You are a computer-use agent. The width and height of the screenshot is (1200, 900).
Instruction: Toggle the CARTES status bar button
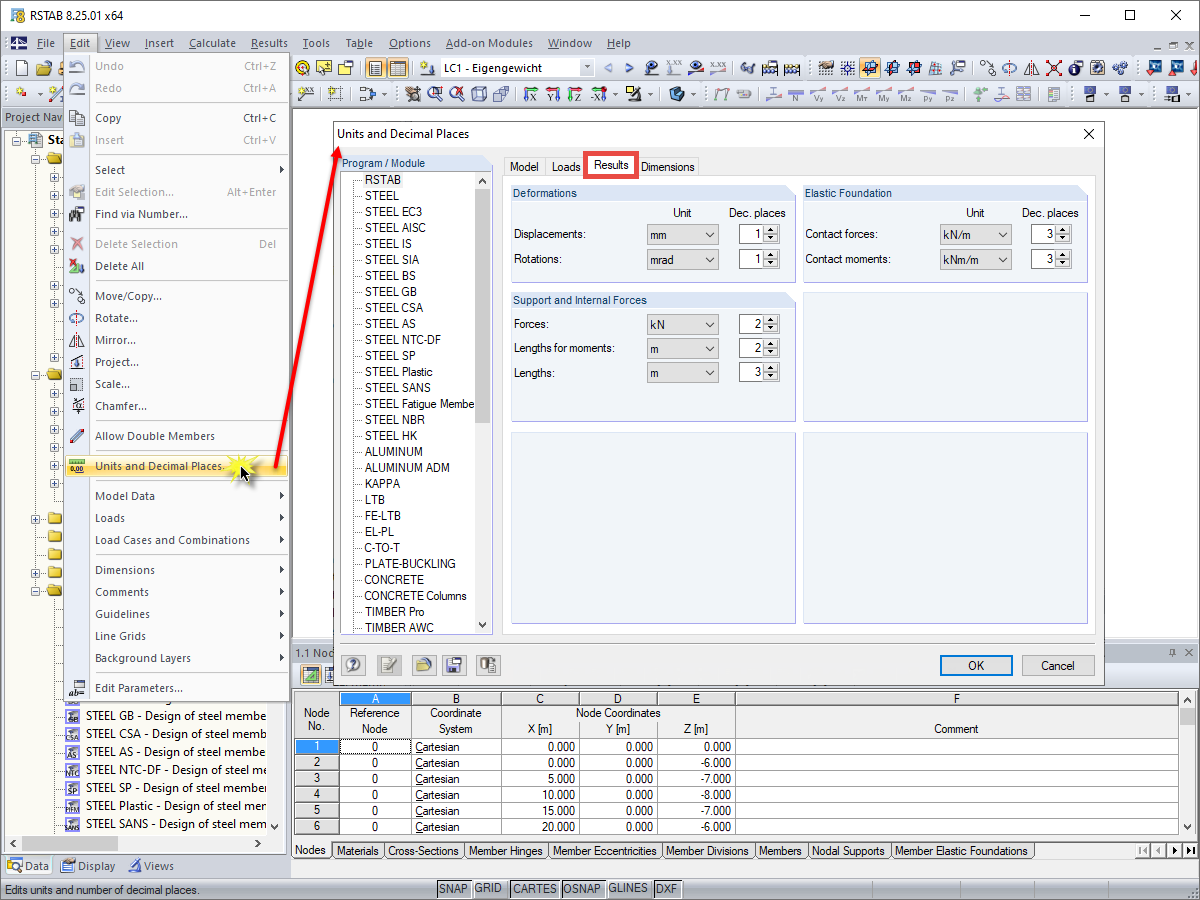click(x=535, y=888)
